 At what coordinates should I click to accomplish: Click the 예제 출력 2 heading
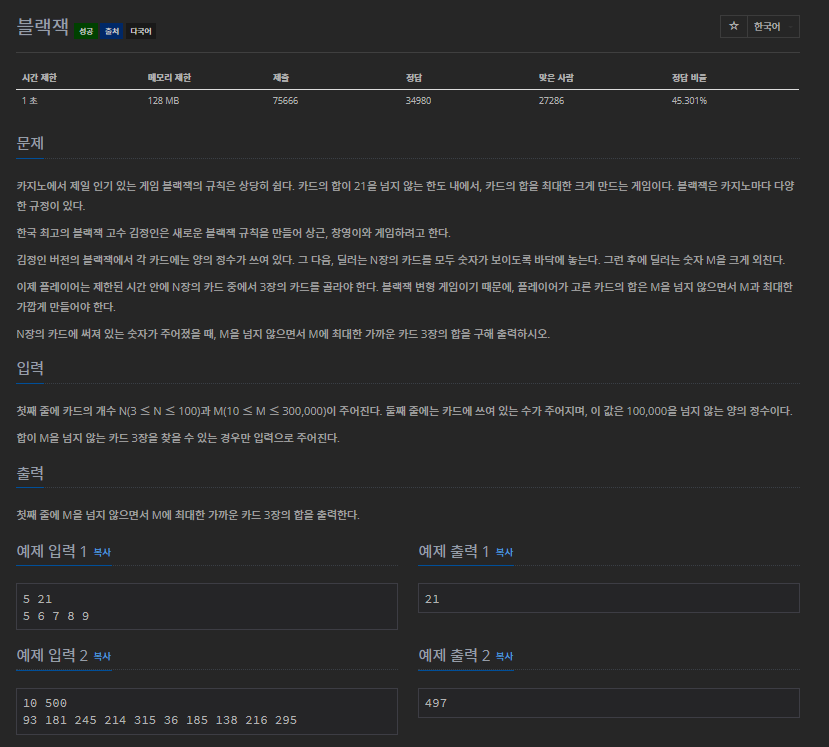click(x=454, y=656)
